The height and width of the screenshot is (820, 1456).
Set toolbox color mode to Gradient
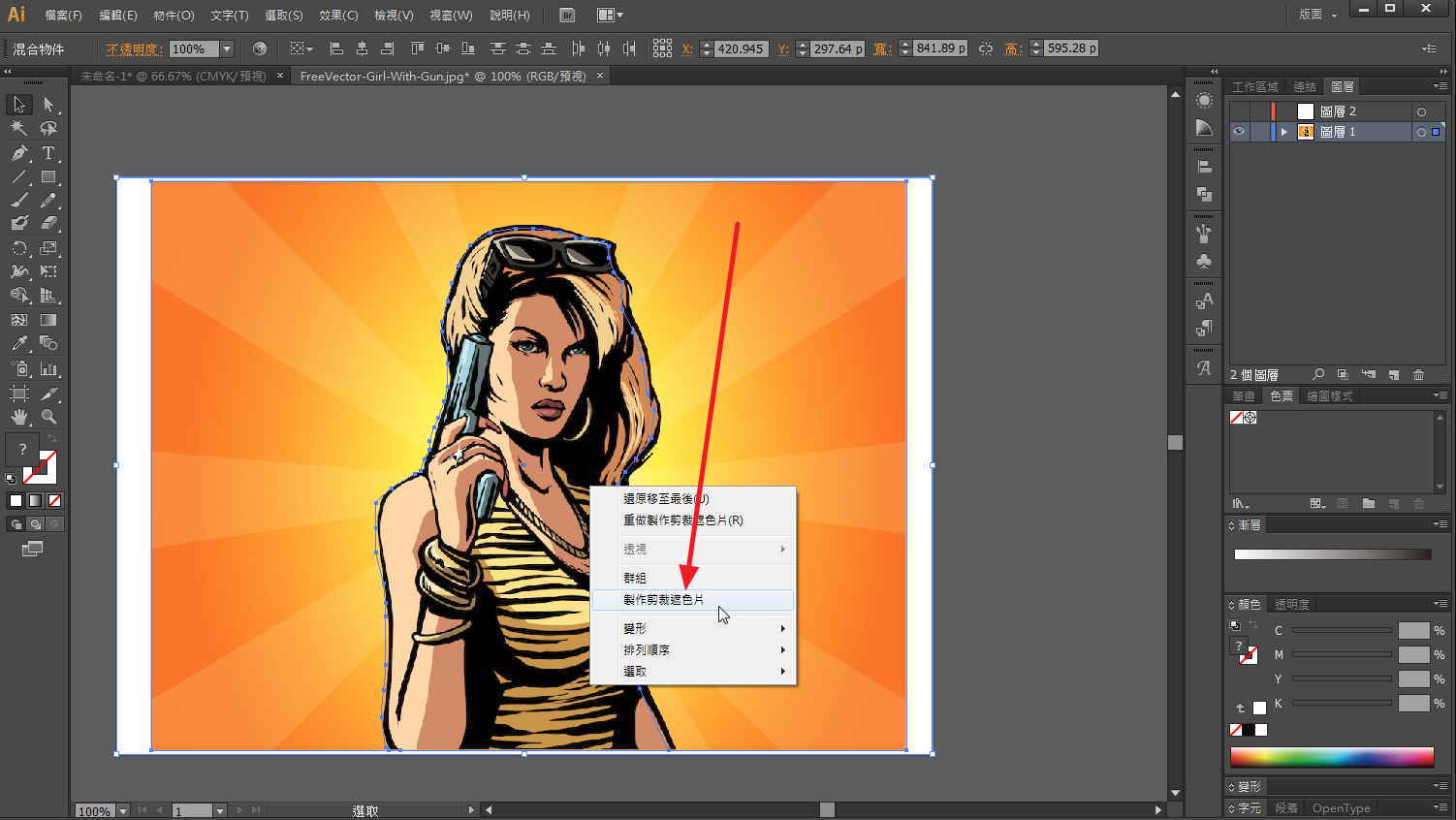pyautogui.click(x=35, y=501)
